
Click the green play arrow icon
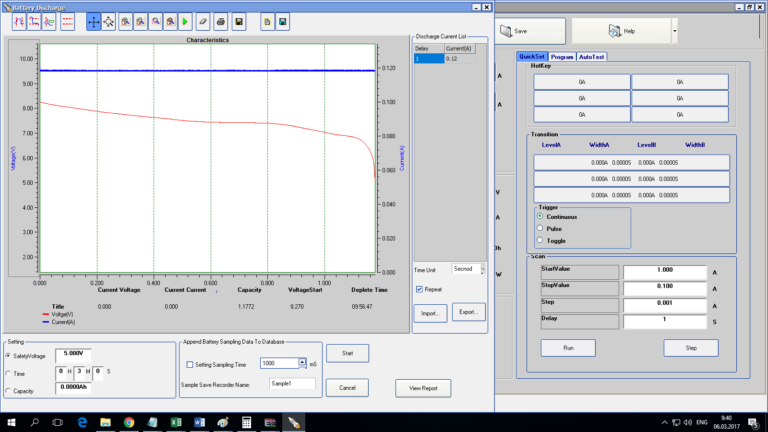tap(185, 22)
